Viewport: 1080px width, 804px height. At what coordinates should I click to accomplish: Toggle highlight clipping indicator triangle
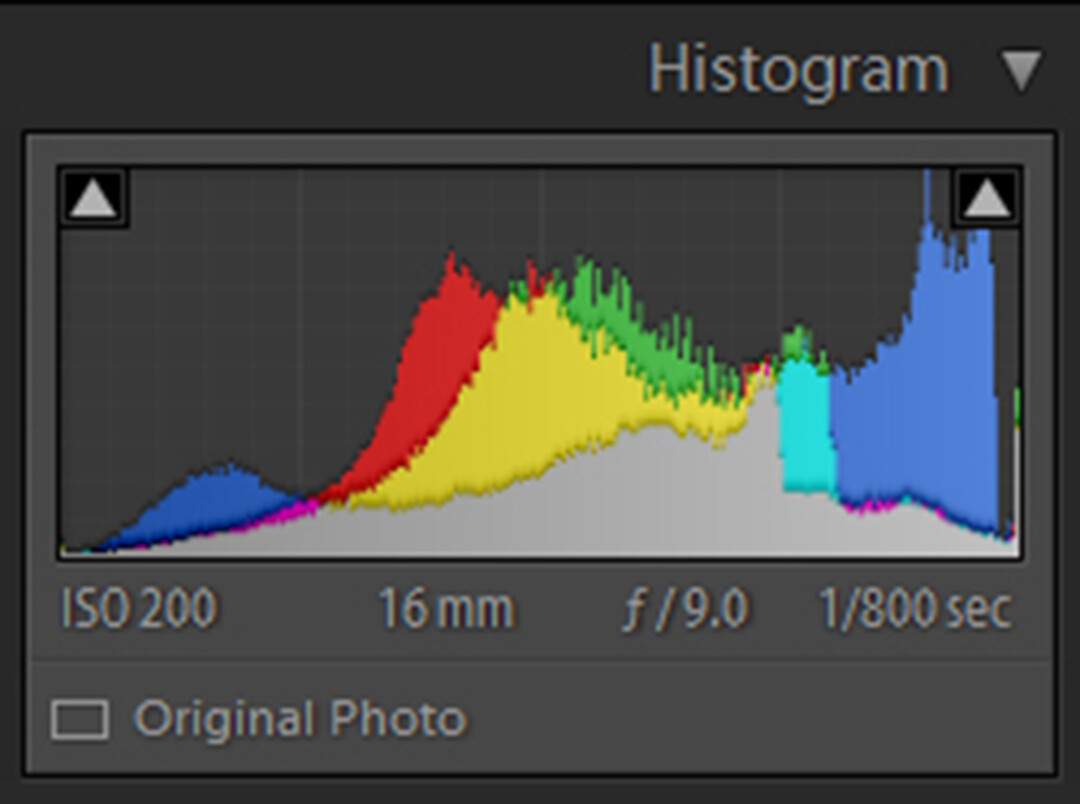986,198
